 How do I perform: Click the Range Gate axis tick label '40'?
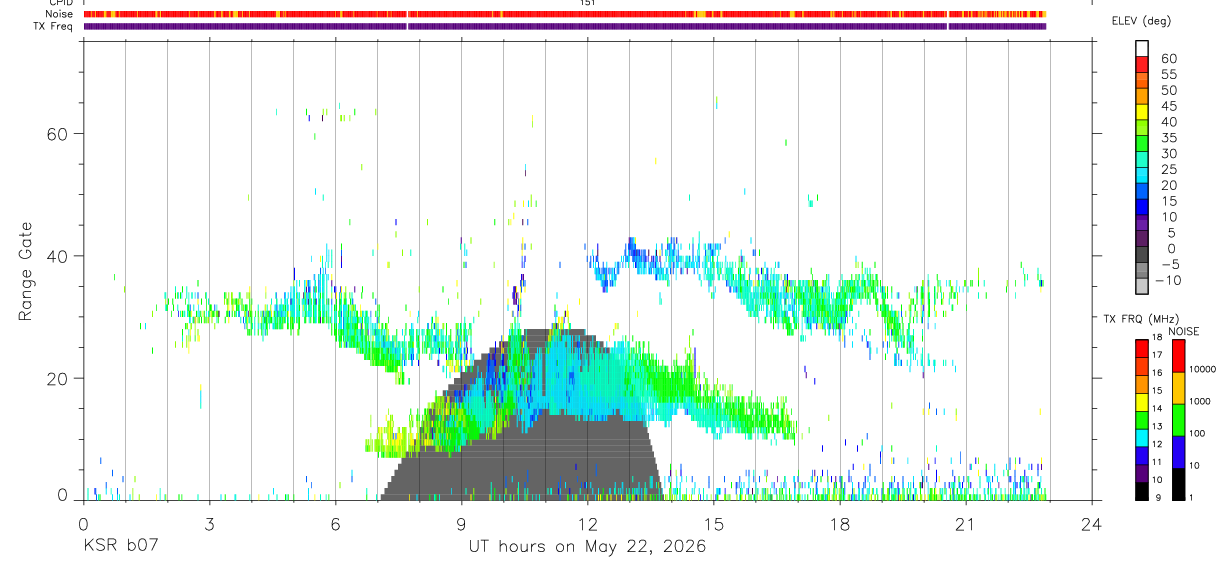point(58,255)
